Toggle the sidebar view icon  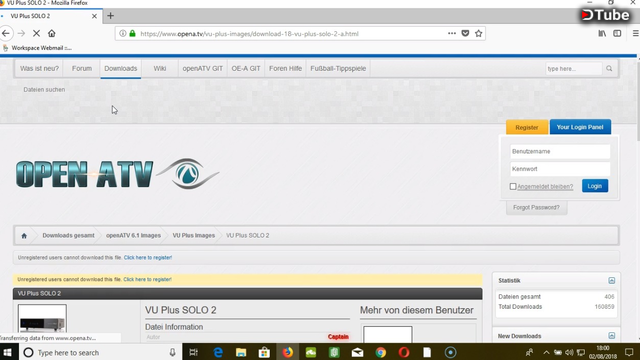[x=617, y=33]
